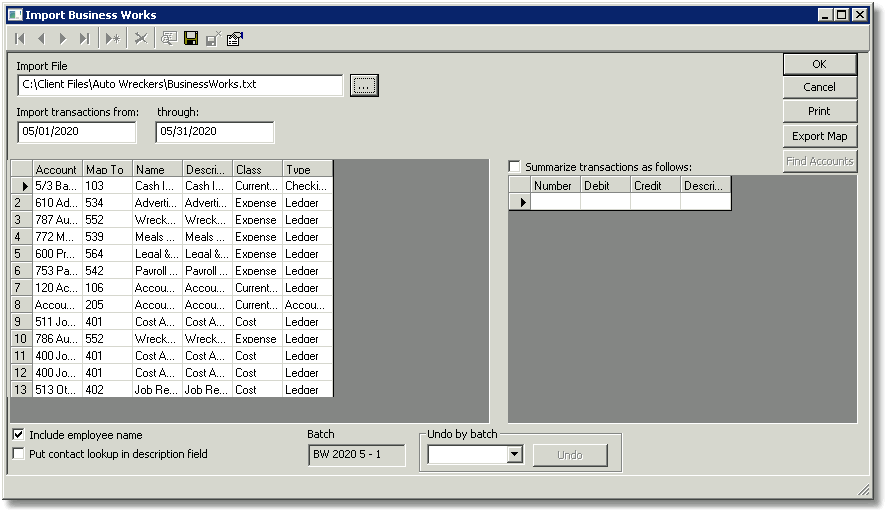Click Map To cell 534
Viewport: 888px width, 514px height.
point(107,203)
